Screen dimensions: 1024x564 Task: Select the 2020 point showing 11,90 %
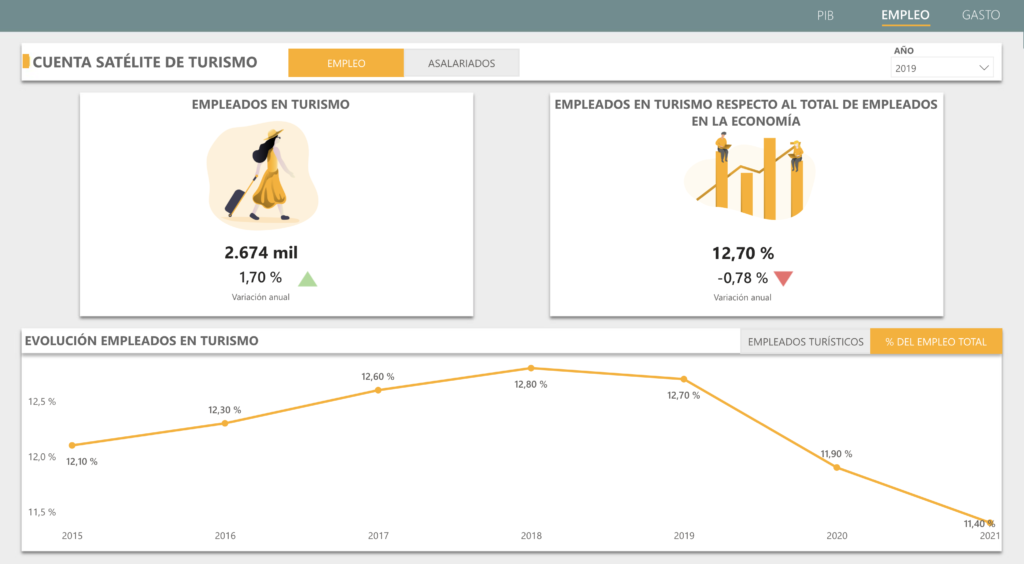click(836, 467)
